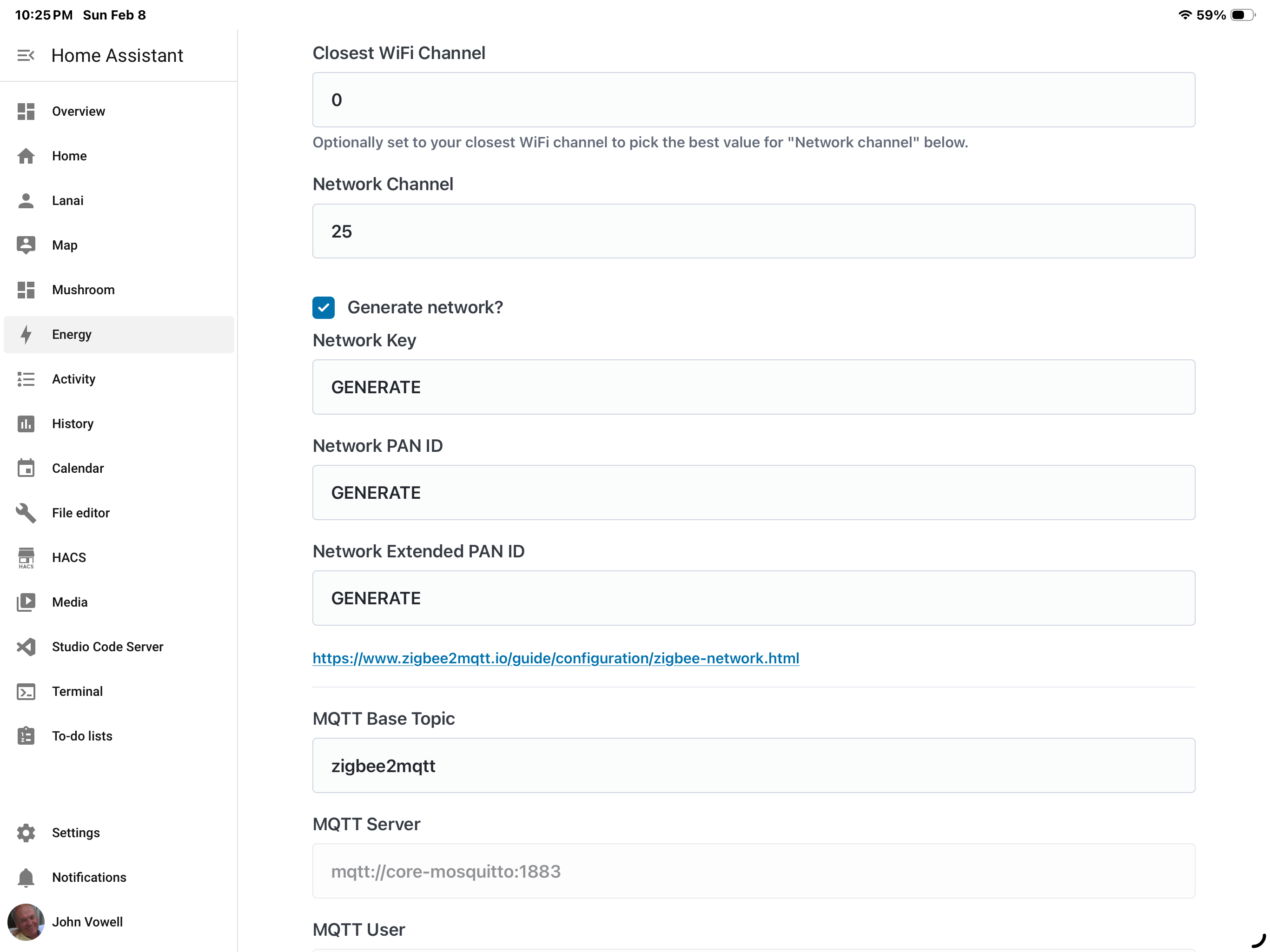This screenshot has width=1270, height=952.
Task: Click the Notifications bell icon
Action: pos(26,877)
